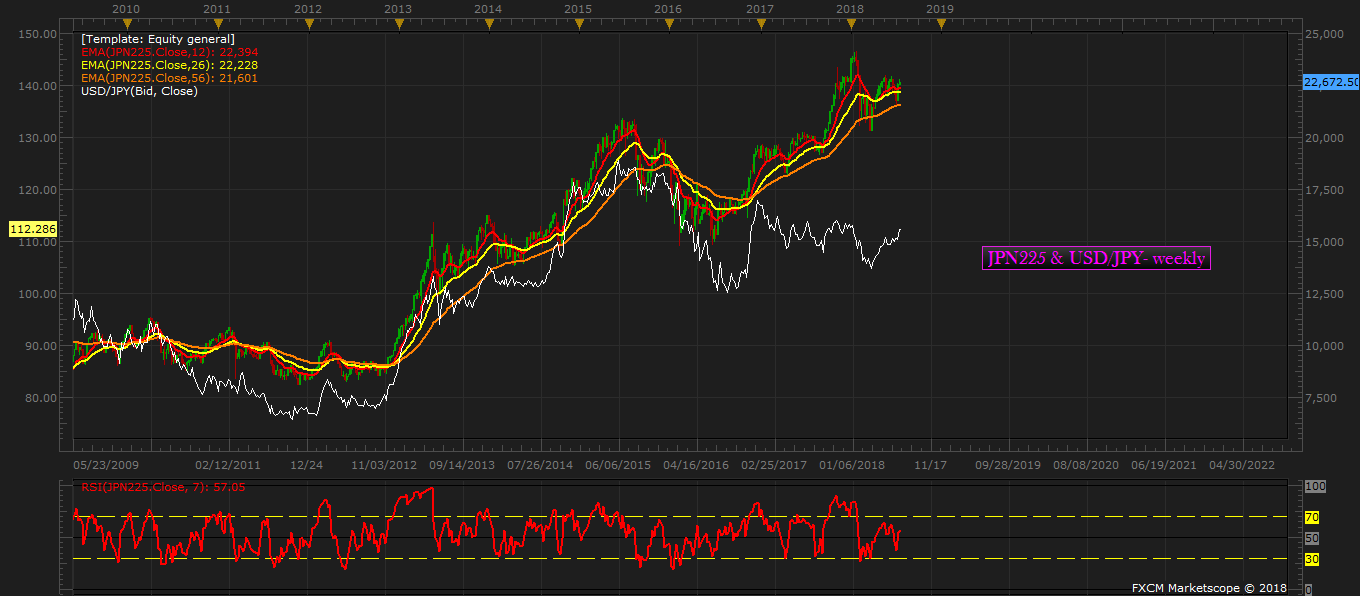Select the yellow EMA 26 legend entry
This screenshot has height=596, width=1360.
(170, 65)
